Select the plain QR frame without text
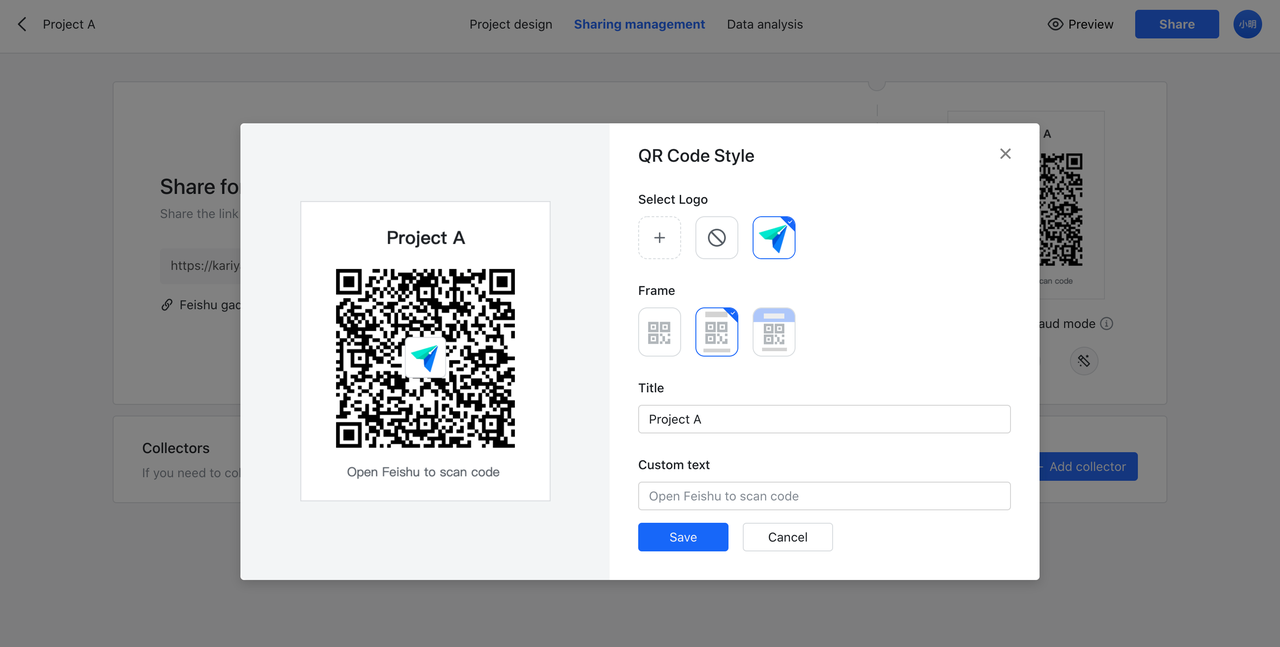Screen dimensions: 1280x647 (x=660, y=332)
